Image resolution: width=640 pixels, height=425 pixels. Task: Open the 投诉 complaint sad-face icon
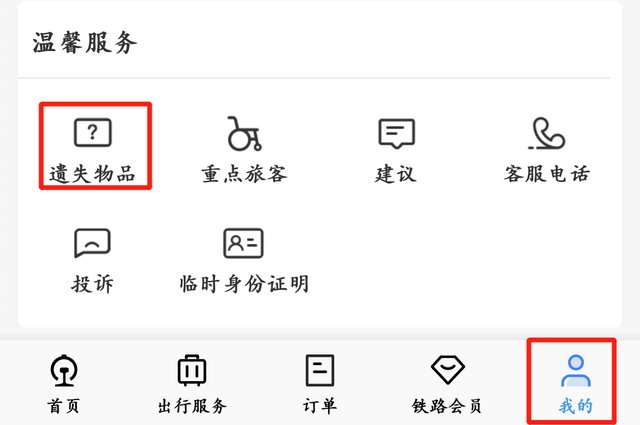(x=92, y=243)
